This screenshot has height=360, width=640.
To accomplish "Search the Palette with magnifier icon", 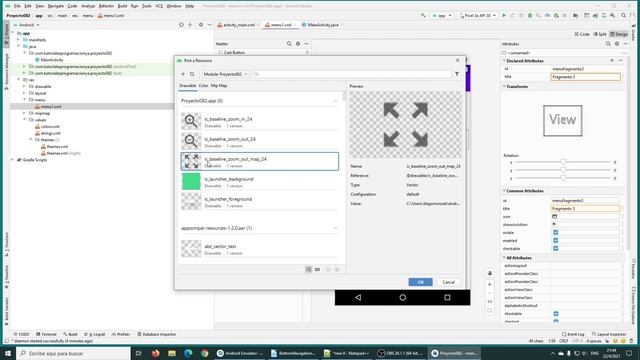I will pyautogui.click(x=289, y=44).
